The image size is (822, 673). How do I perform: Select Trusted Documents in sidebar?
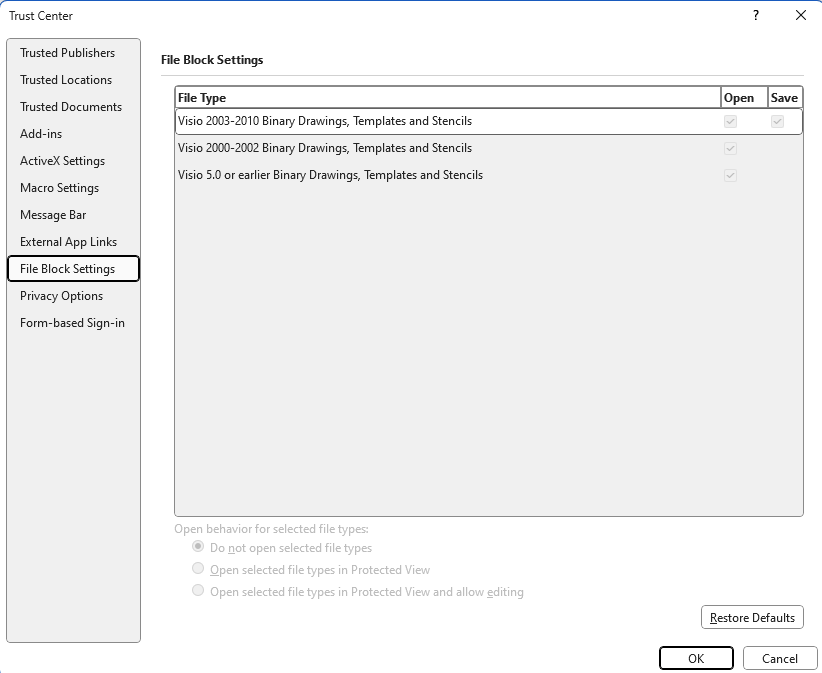coord(73,107)
